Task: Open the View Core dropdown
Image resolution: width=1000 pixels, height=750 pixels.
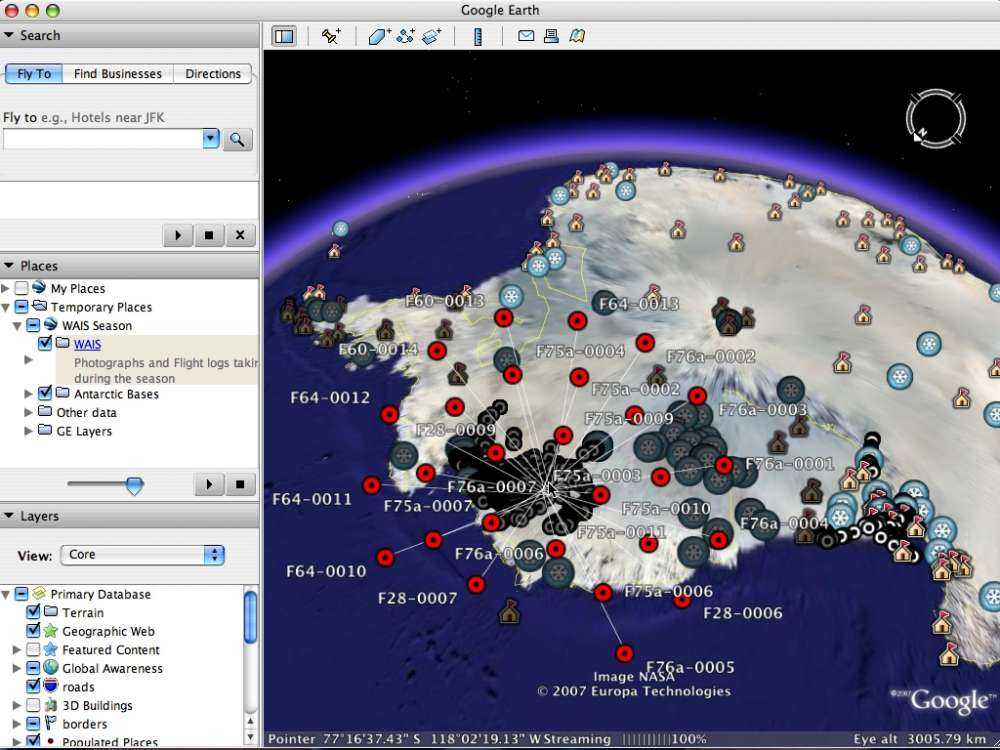Action: (x=142, y=554)
